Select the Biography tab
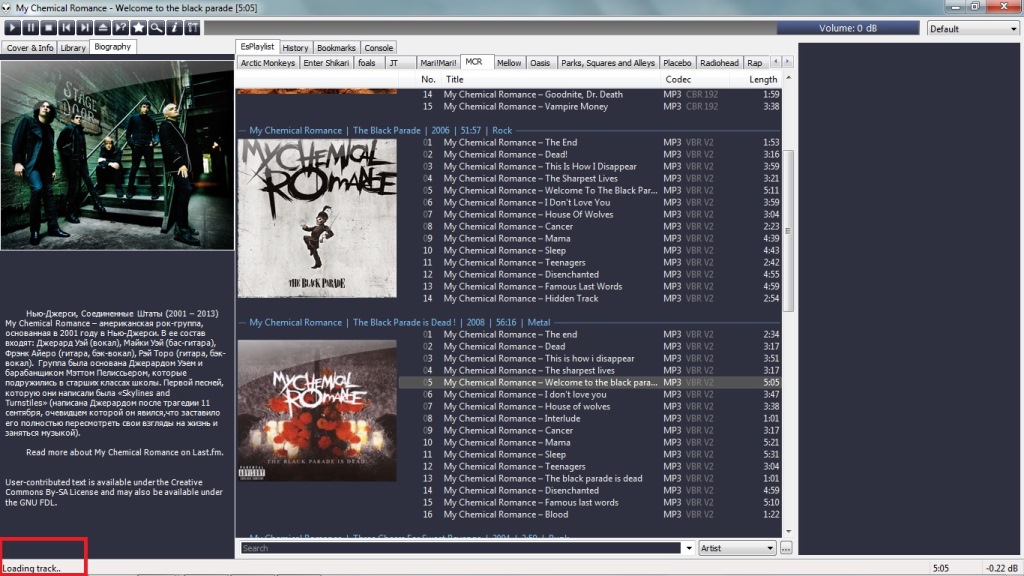The height and width of the screenshot is (576, 1024). tap(112, 47)
